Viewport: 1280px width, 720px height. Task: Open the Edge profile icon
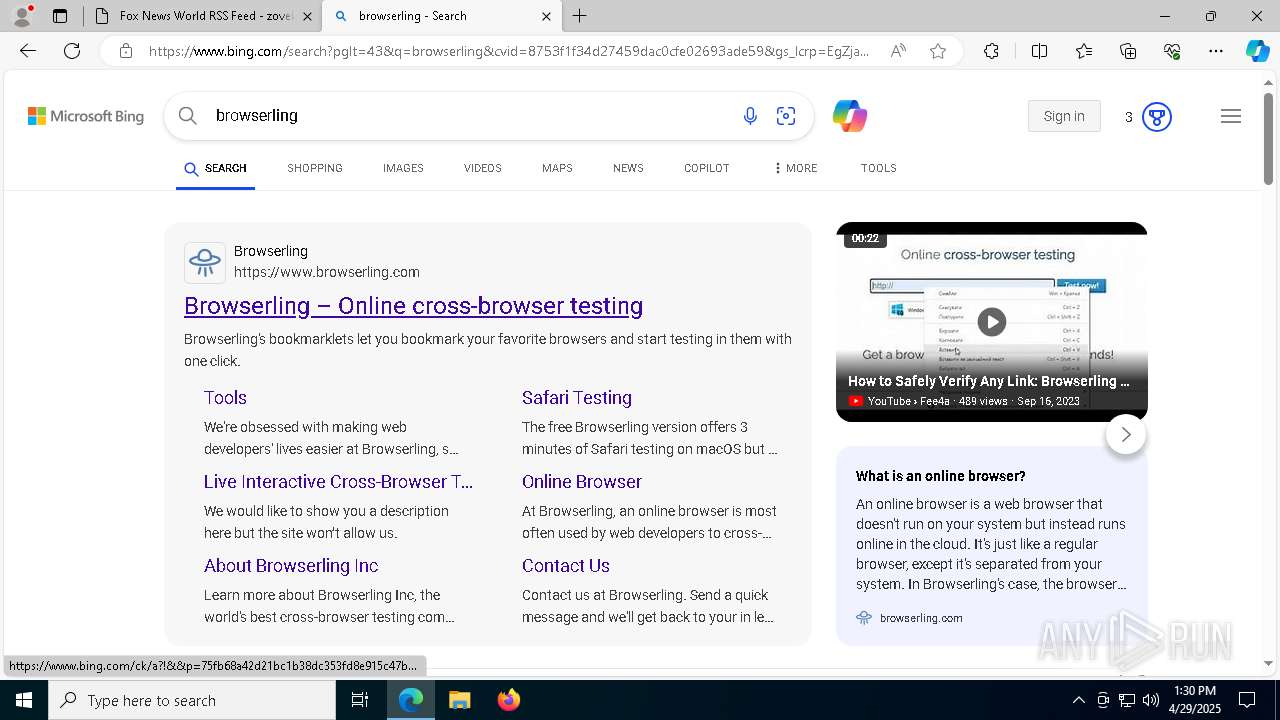[x=22, y=16]
